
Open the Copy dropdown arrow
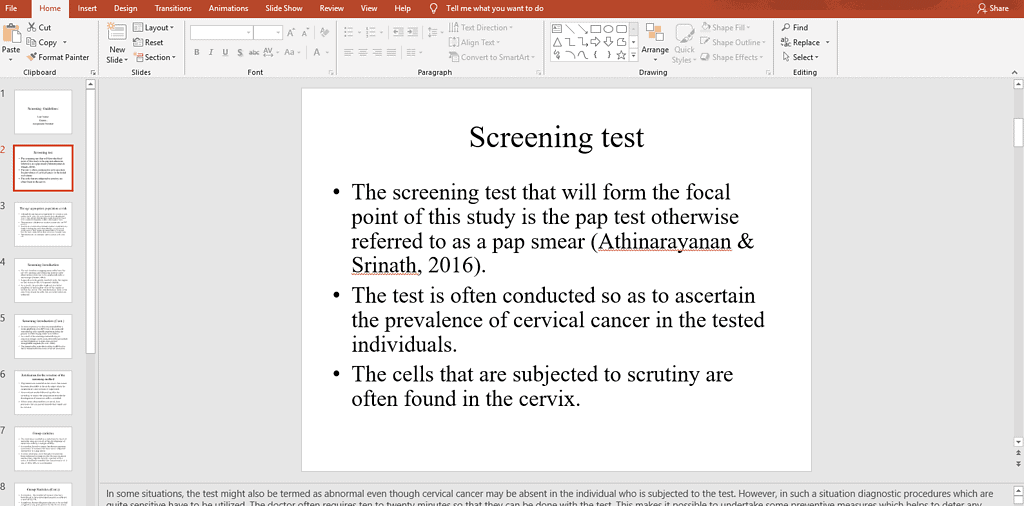pyautogui.click(x=65, y=42)
